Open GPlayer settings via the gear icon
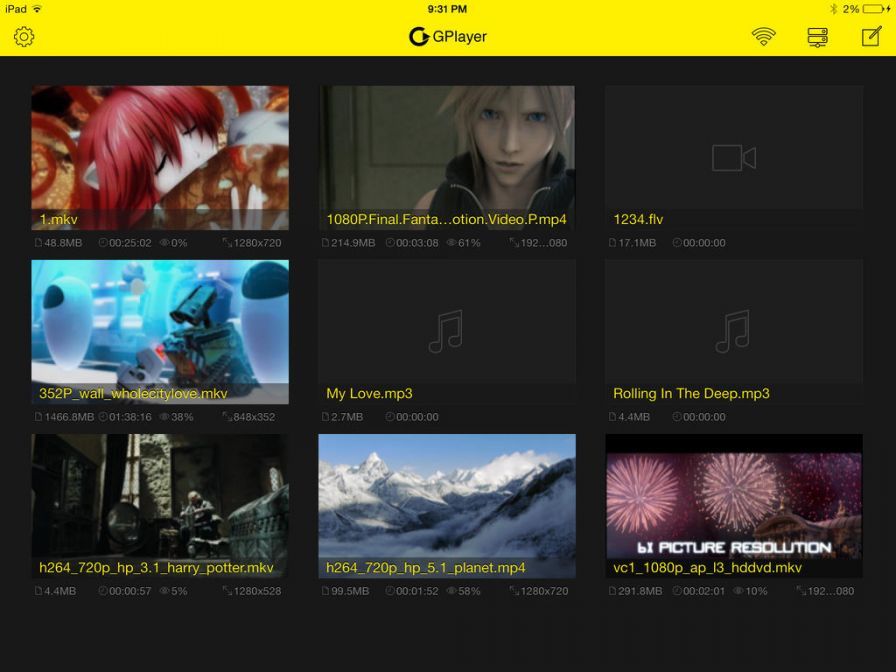896x672 pixels. [24, 36]
